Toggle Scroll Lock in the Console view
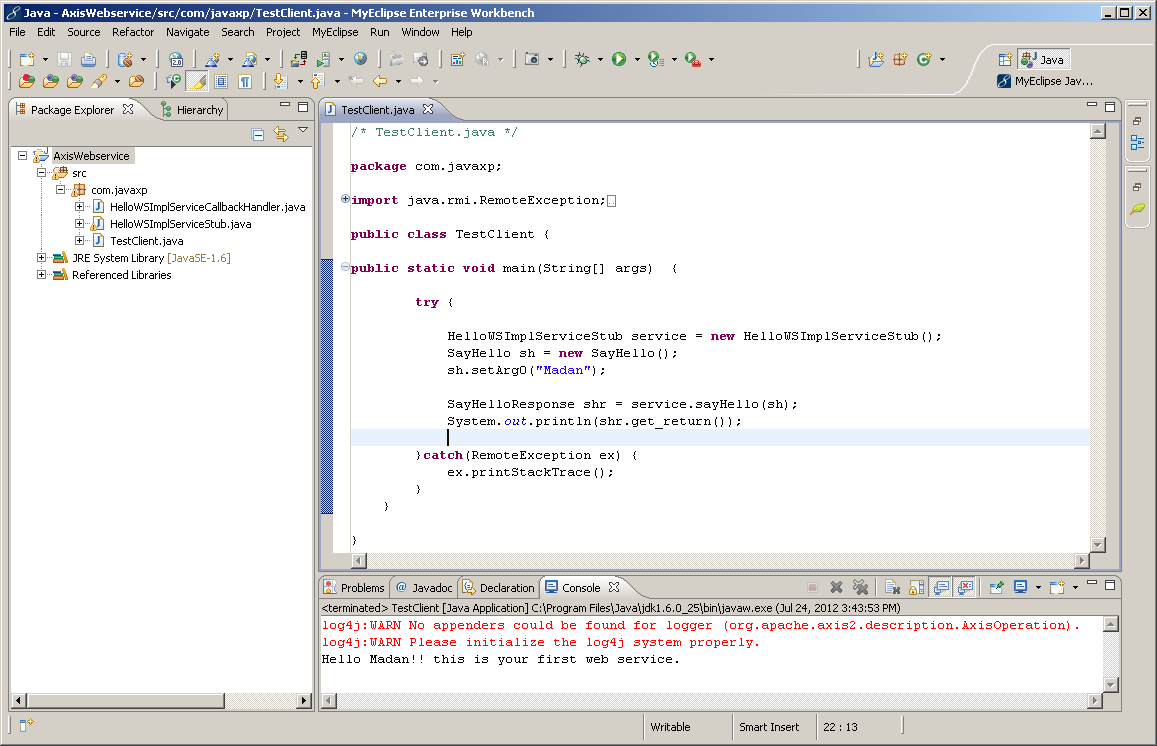 click(915, 587)
